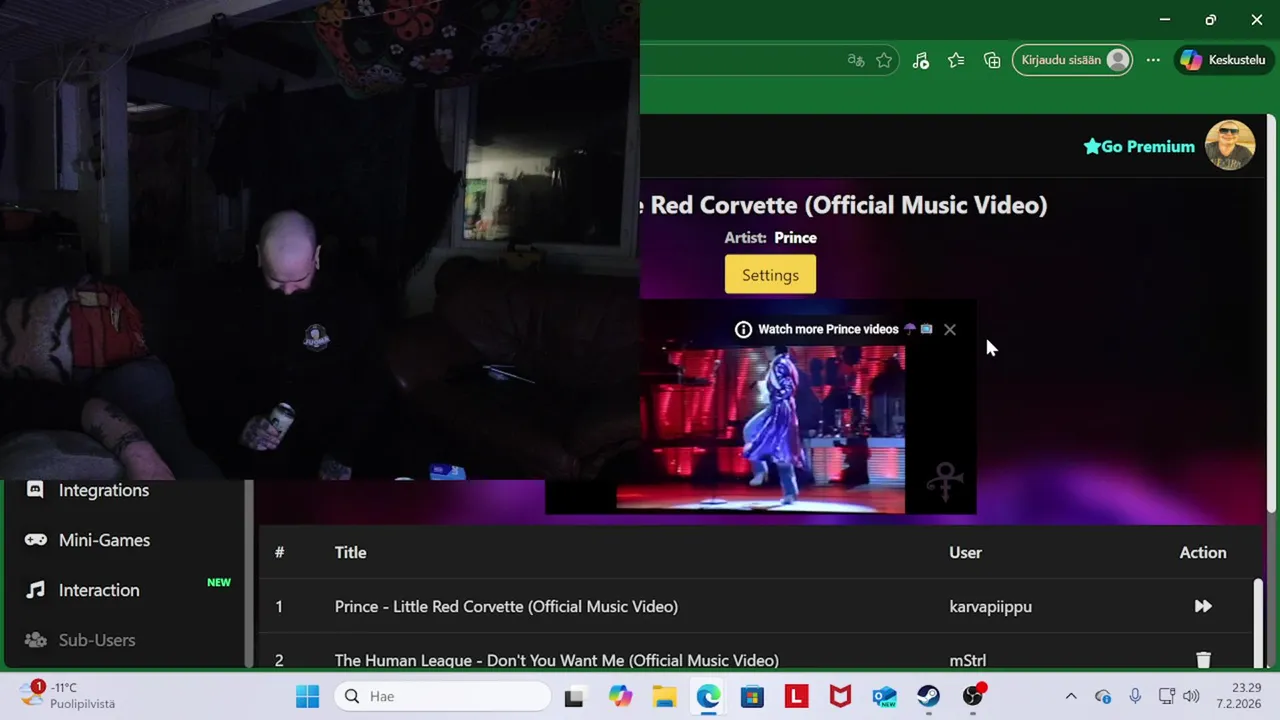Open song request Settings button

click(x=770, y=275)
